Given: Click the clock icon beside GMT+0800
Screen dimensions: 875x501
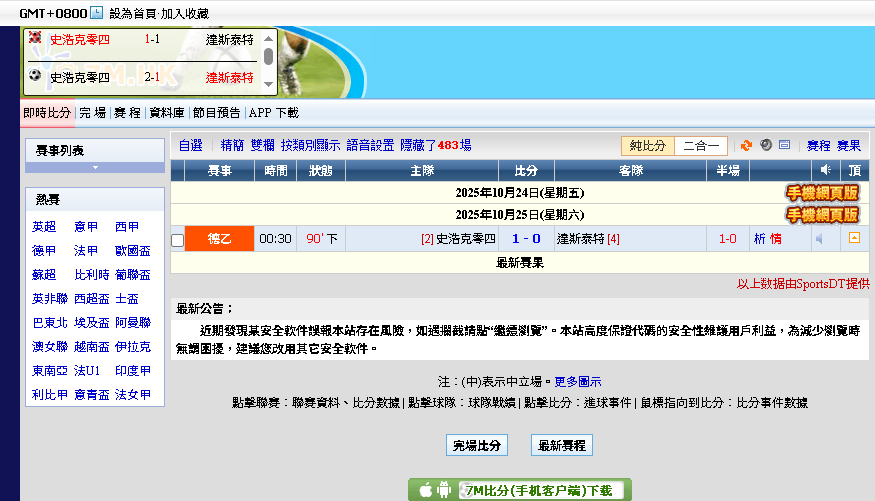Looking at the screenshot, I should point(96,13).
